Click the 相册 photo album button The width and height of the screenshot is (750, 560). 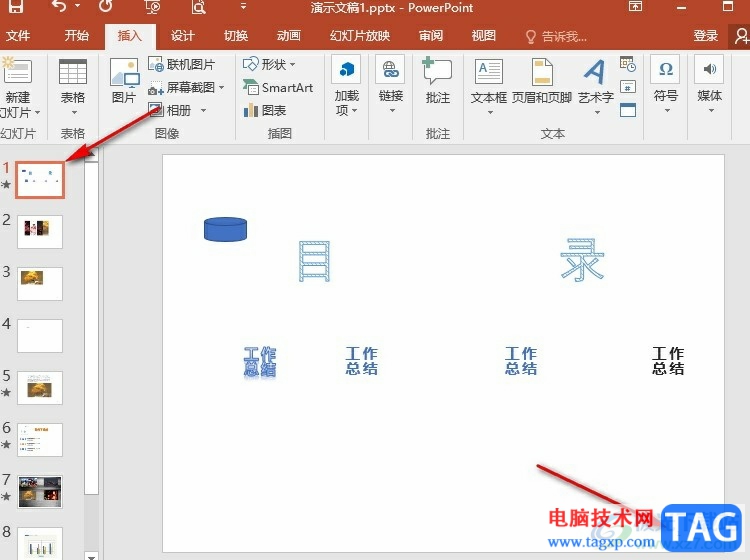click(x=170, y=110)
